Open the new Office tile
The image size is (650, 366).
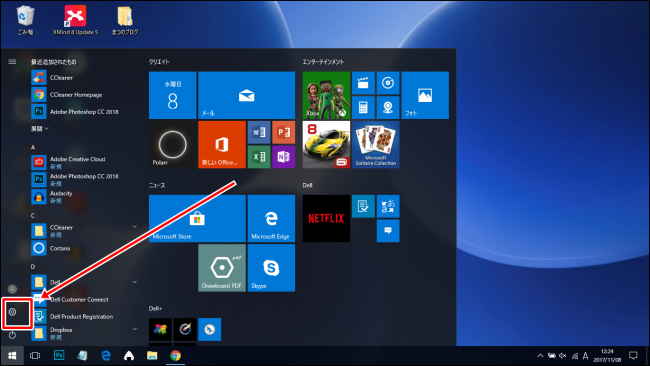pos(222,145)
